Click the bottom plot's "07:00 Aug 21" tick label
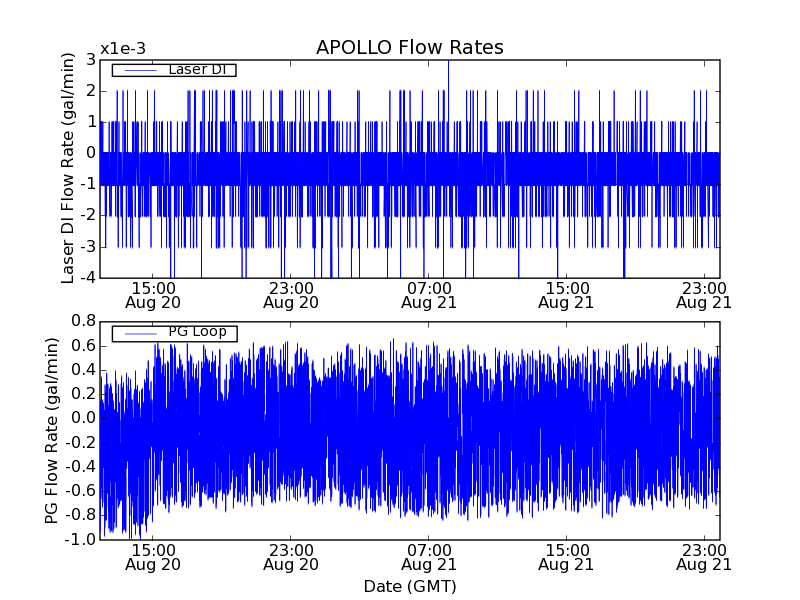This screenshot has width=800, height=600. coord(428,557)
